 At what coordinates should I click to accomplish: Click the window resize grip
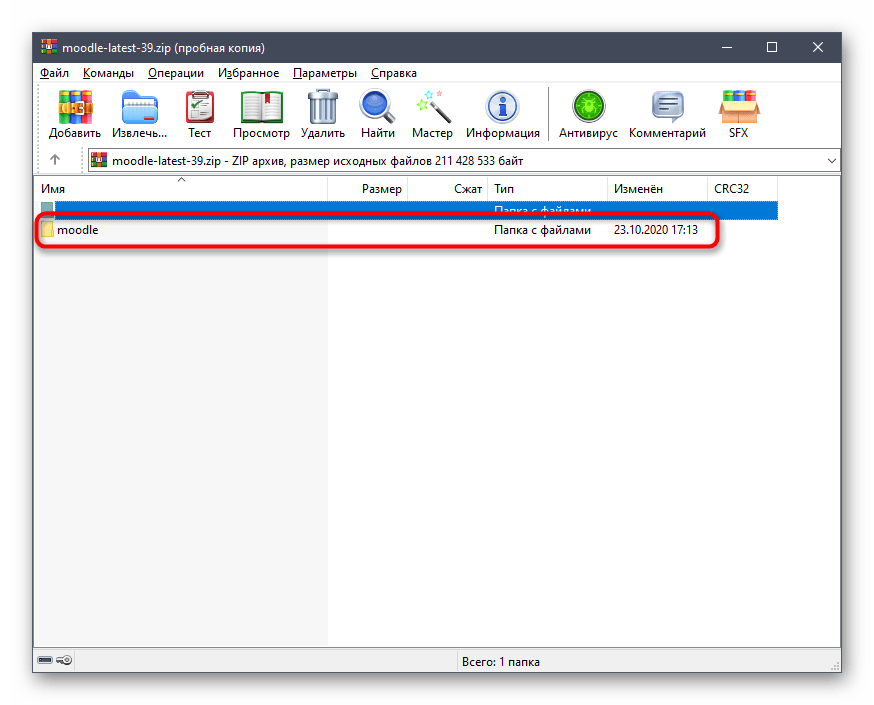[x=835, y=666]
